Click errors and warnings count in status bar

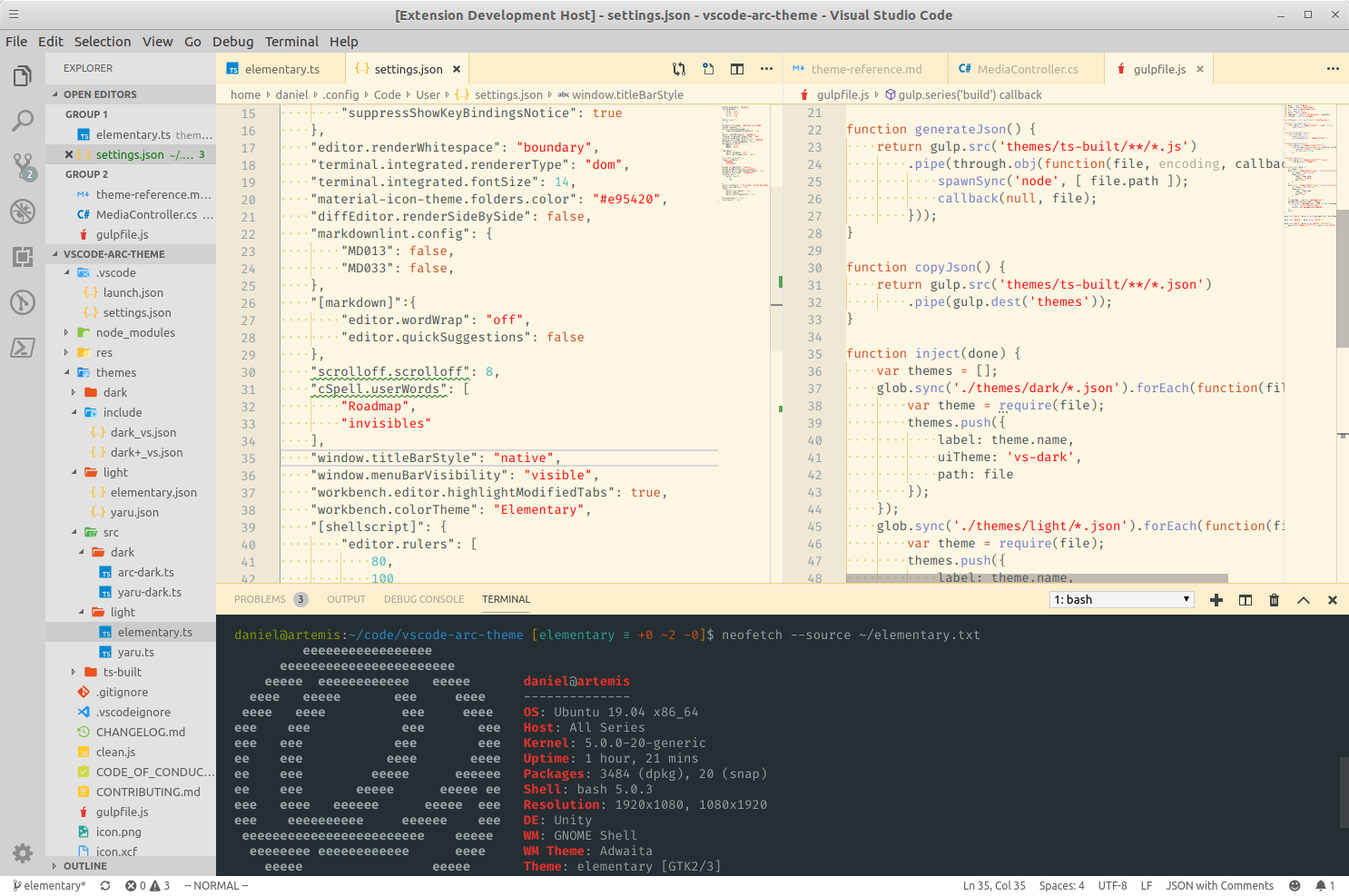pyautogui.click(x=148, y=886)
